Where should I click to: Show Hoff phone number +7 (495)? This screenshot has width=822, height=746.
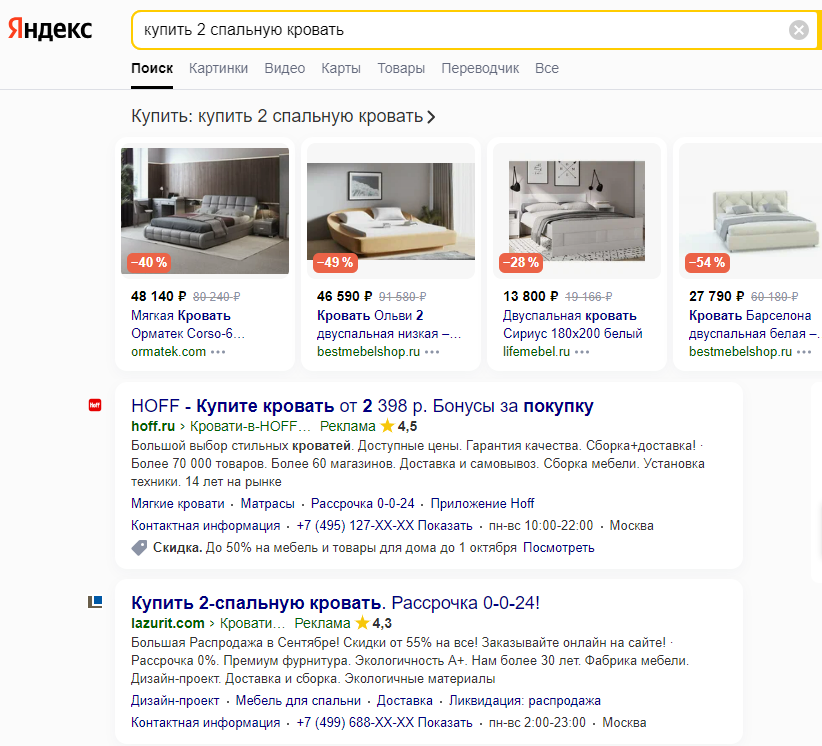point(384,526)
